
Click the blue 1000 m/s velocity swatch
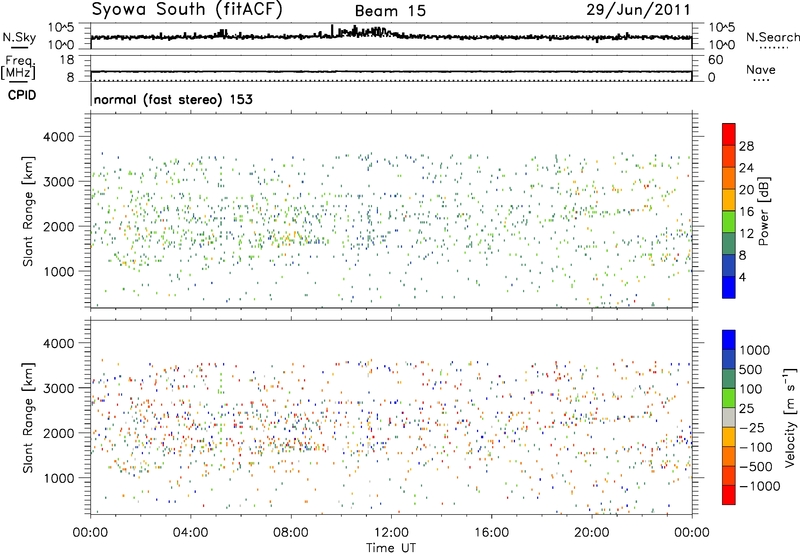(x=729, y=340)
